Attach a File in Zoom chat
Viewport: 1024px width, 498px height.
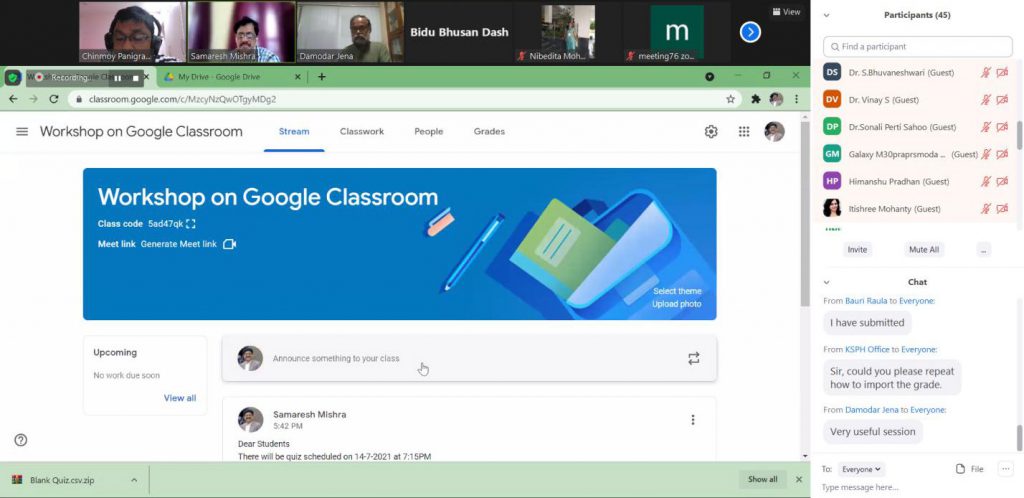(x=970, y=469)
